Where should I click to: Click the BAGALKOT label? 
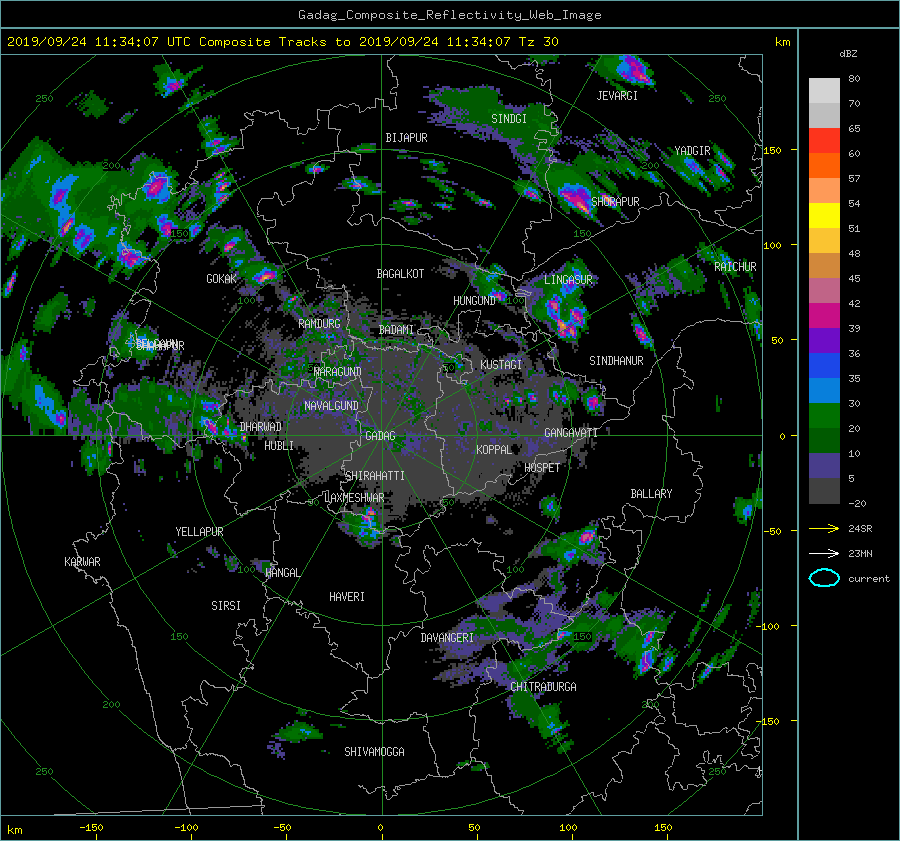(x=400, y=274)
